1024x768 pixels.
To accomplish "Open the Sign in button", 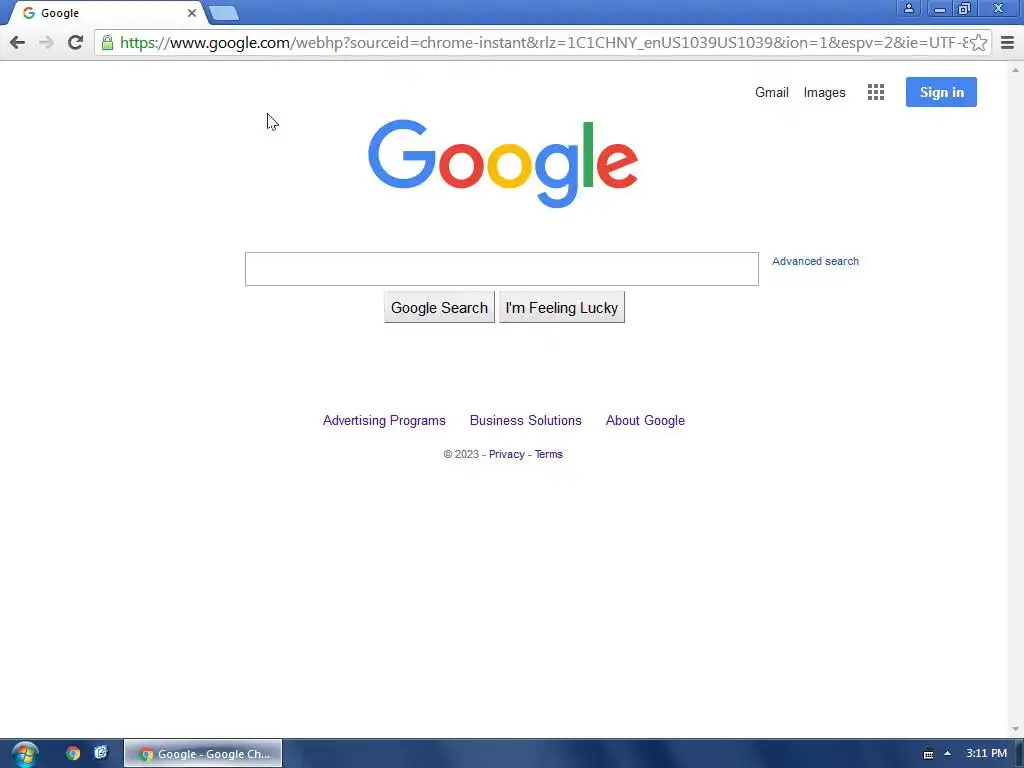I will 941,92.
